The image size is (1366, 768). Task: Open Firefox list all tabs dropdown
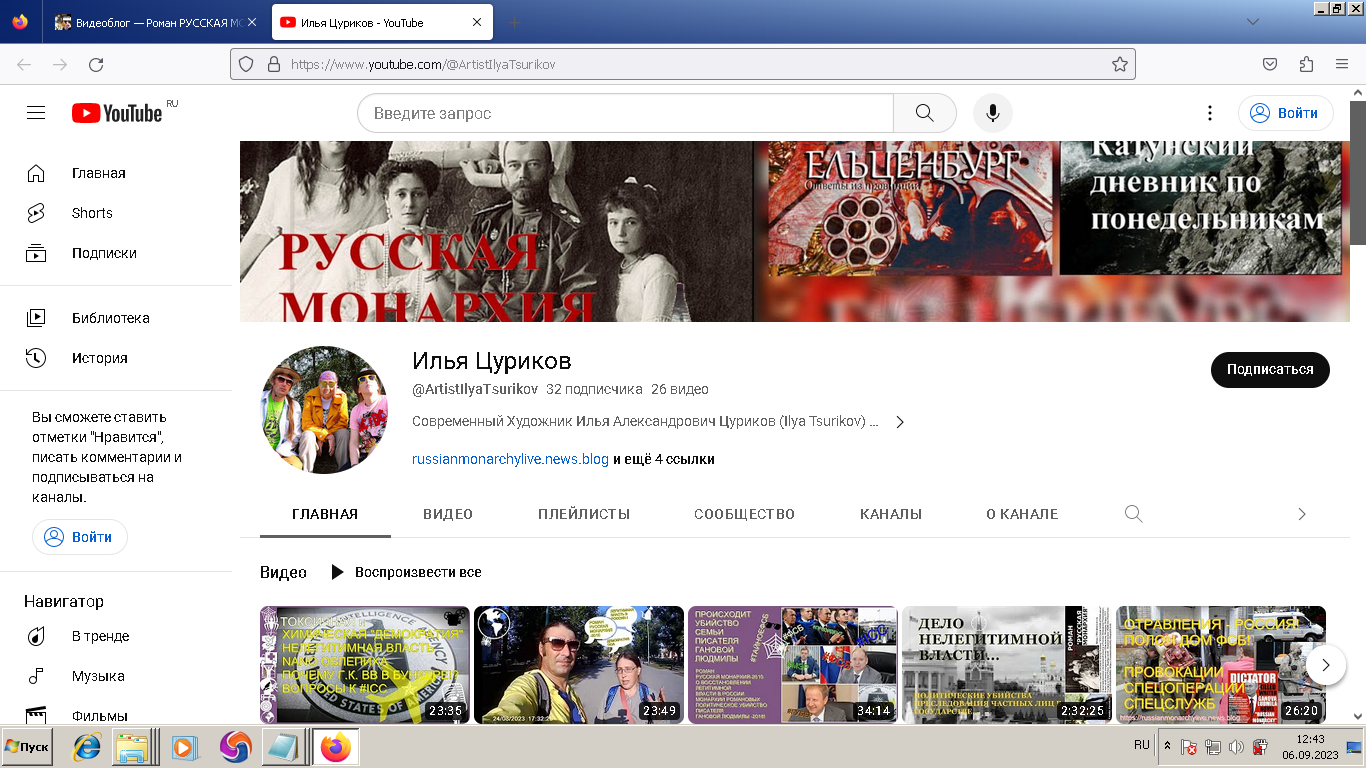pos(1252,22)
